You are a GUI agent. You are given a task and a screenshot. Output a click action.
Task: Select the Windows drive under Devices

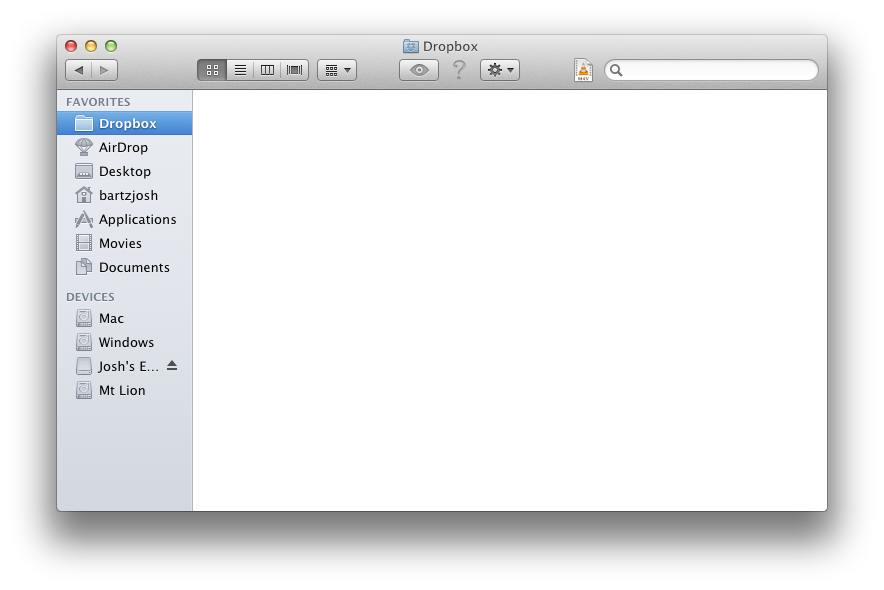125,343
